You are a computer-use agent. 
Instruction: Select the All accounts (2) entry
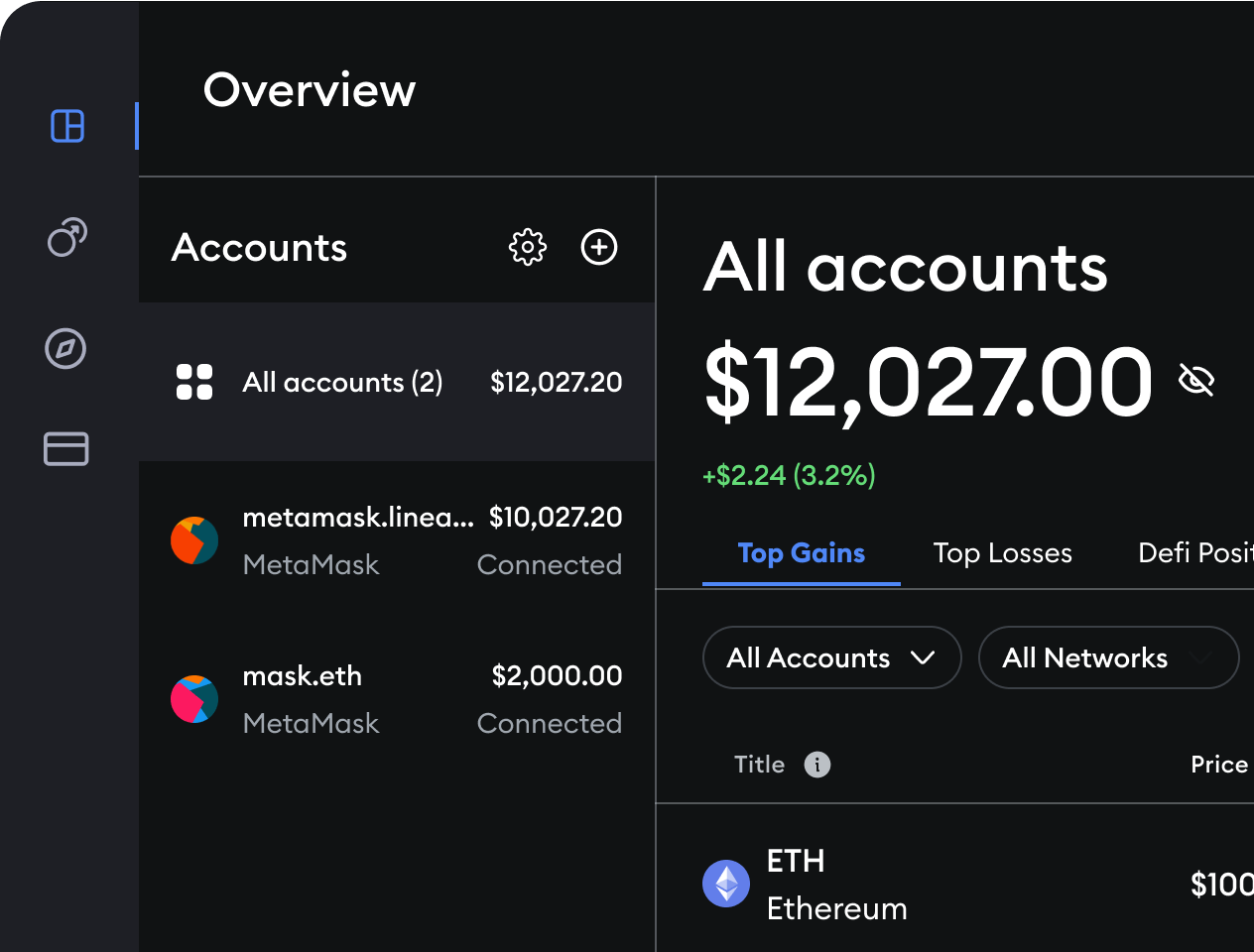(x=342, y=382)
